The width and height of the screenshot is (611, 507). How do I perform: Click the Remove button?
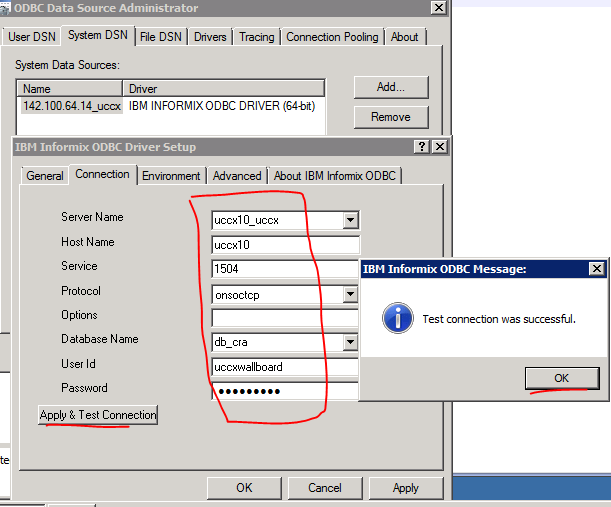click(391, 117)
